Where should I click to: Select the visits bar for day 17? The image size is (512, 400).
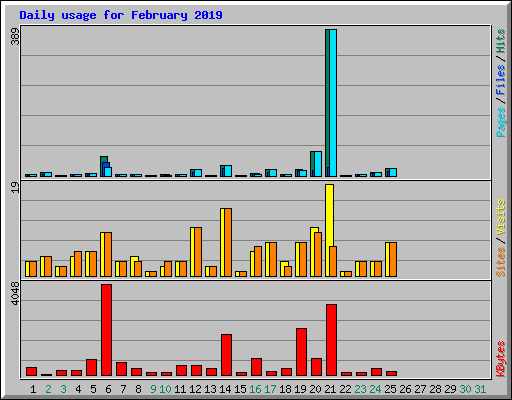point(267,260)
